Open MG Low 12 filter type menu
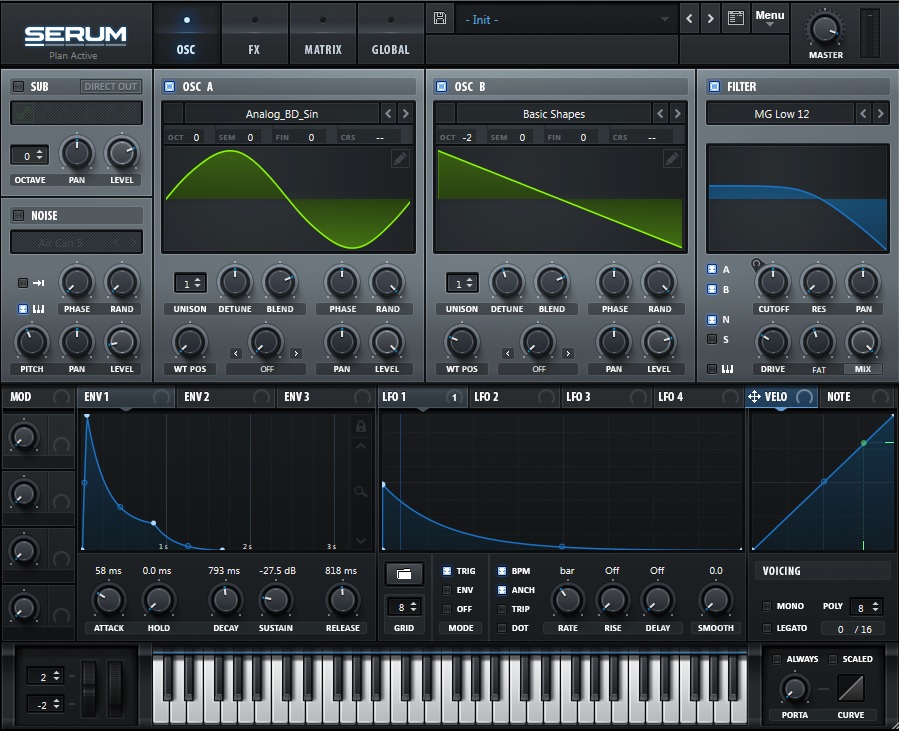Viewport: 899px width, 731px height. pos(781,114)
